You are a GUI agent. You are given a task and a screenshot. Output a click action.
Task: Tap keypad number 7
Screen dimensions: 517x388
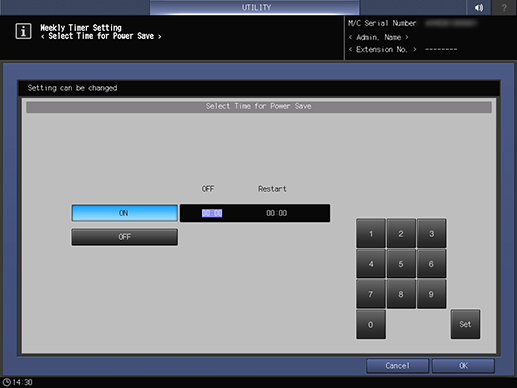371,294
